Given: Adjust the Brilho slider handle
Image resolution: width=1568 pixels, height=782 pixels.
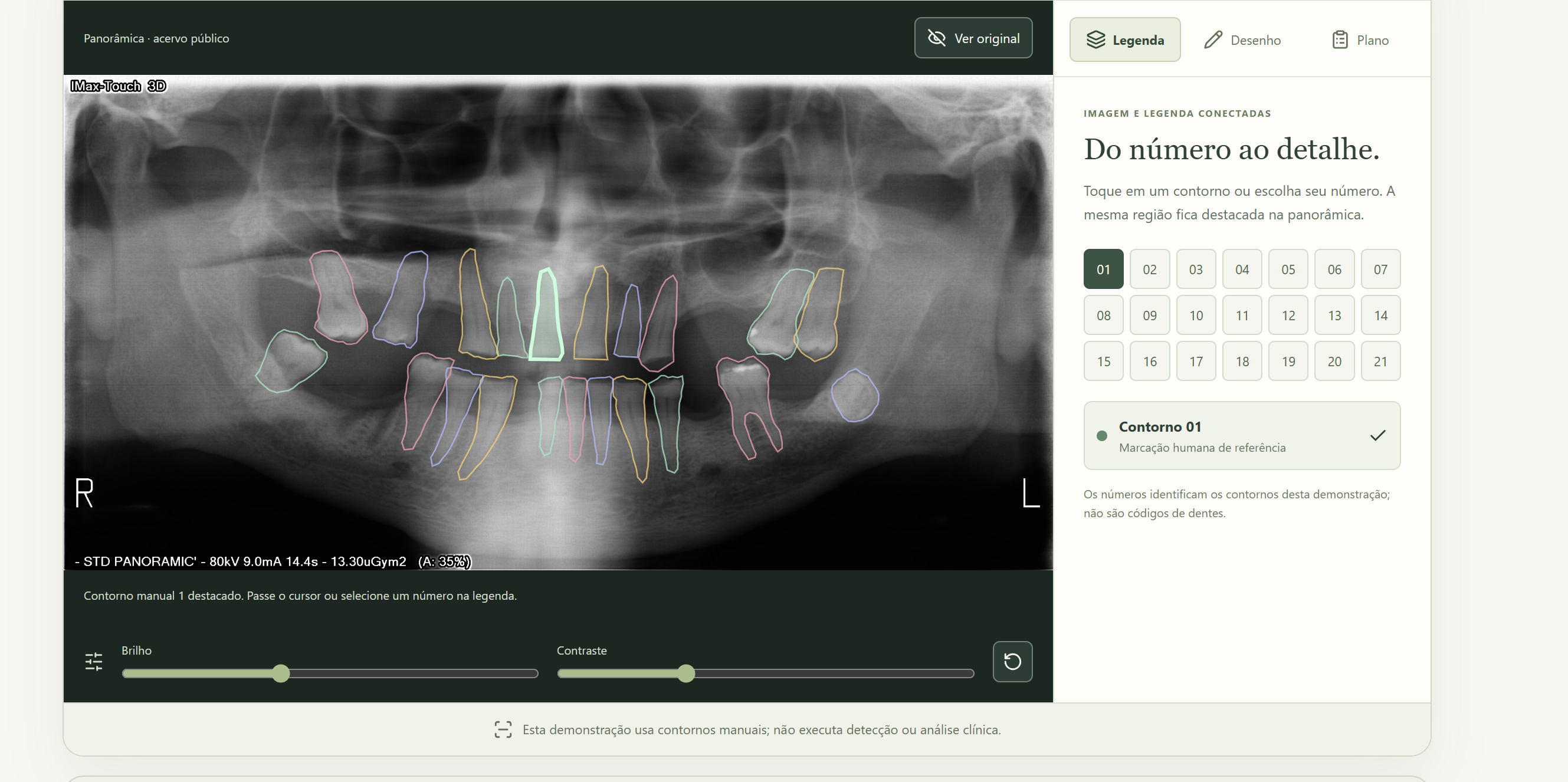Looking at the screenshot, I should point(281,673).
